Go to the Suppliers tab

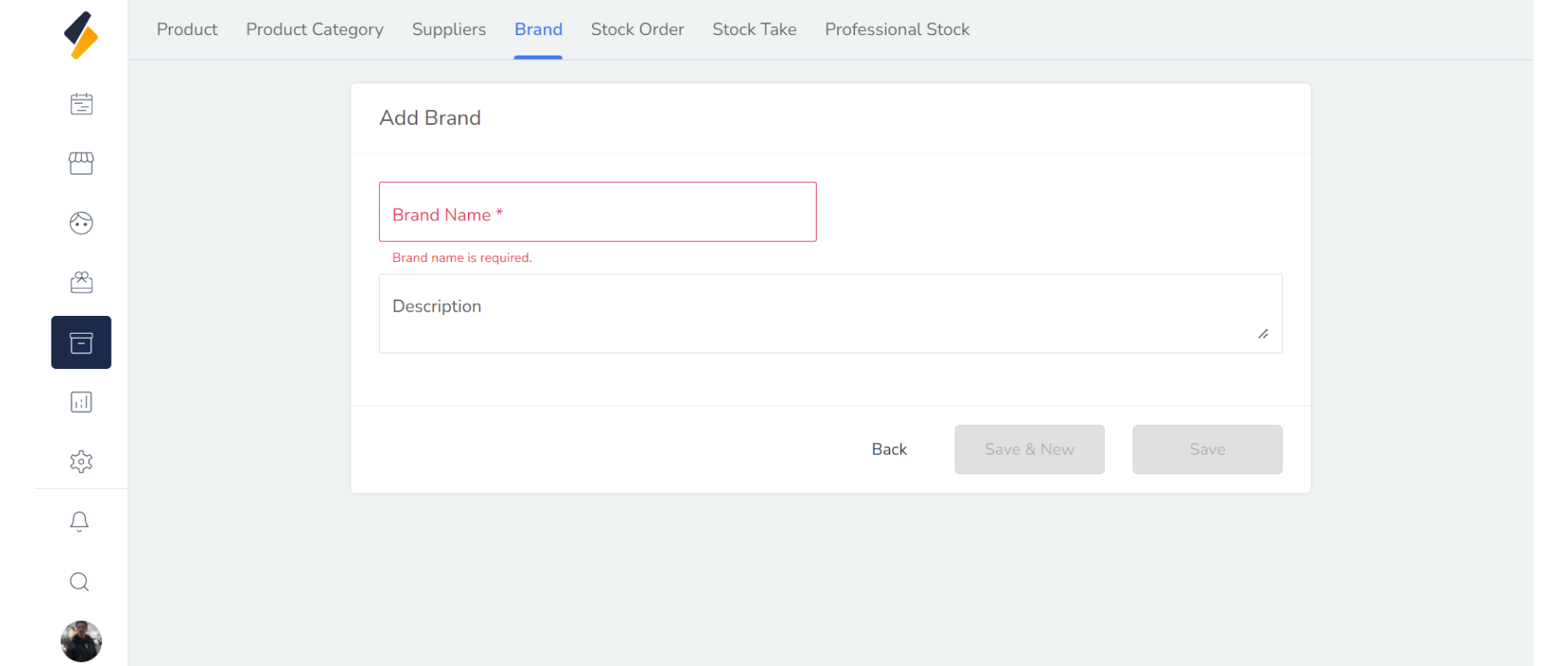click(x=448, y=29)
